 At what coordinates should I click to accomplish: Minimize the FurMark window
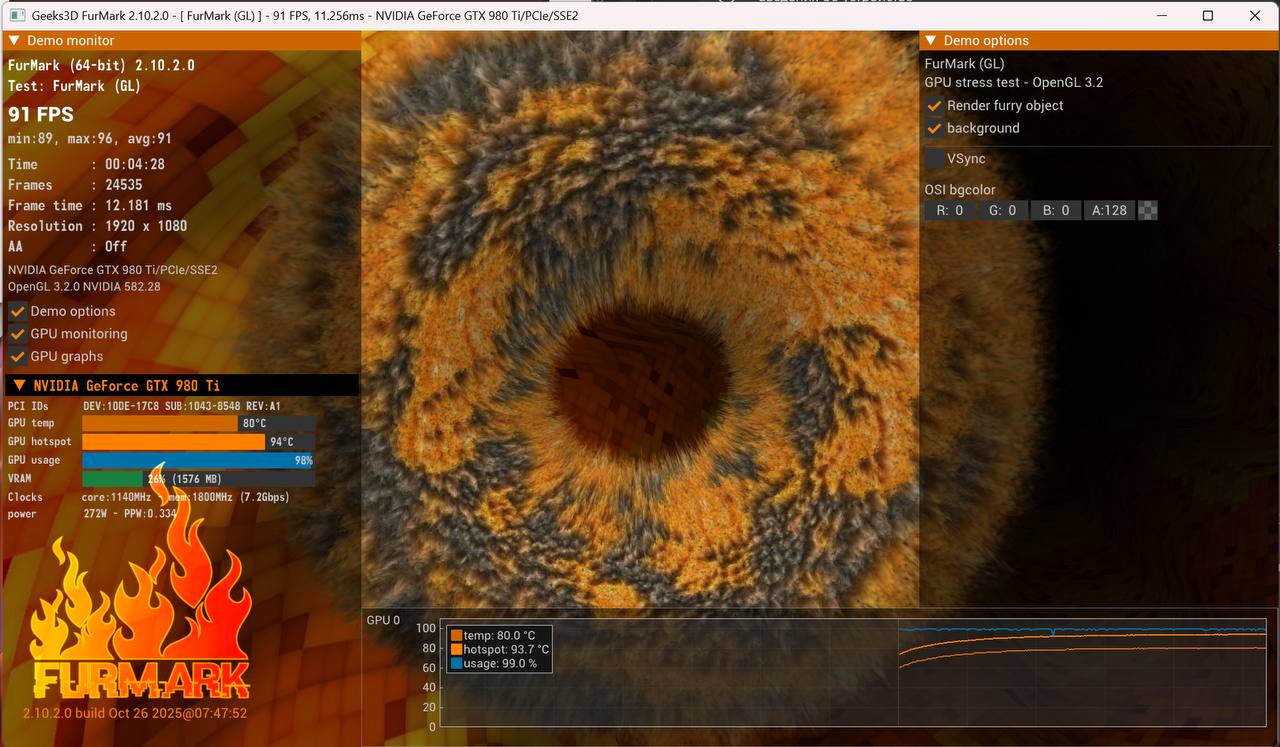(x=1161, y=16)
